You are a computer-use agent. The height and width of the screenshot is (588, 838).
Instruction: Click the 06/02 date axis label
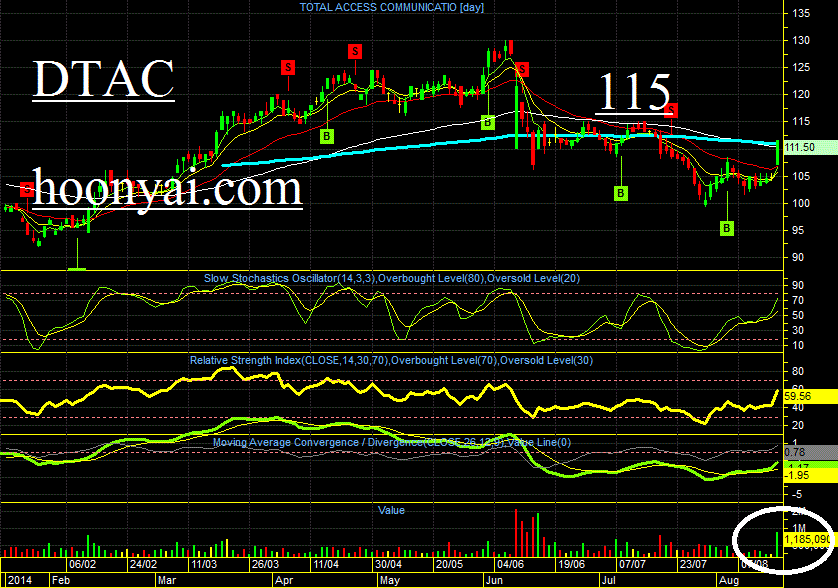[x=82, y=564]
